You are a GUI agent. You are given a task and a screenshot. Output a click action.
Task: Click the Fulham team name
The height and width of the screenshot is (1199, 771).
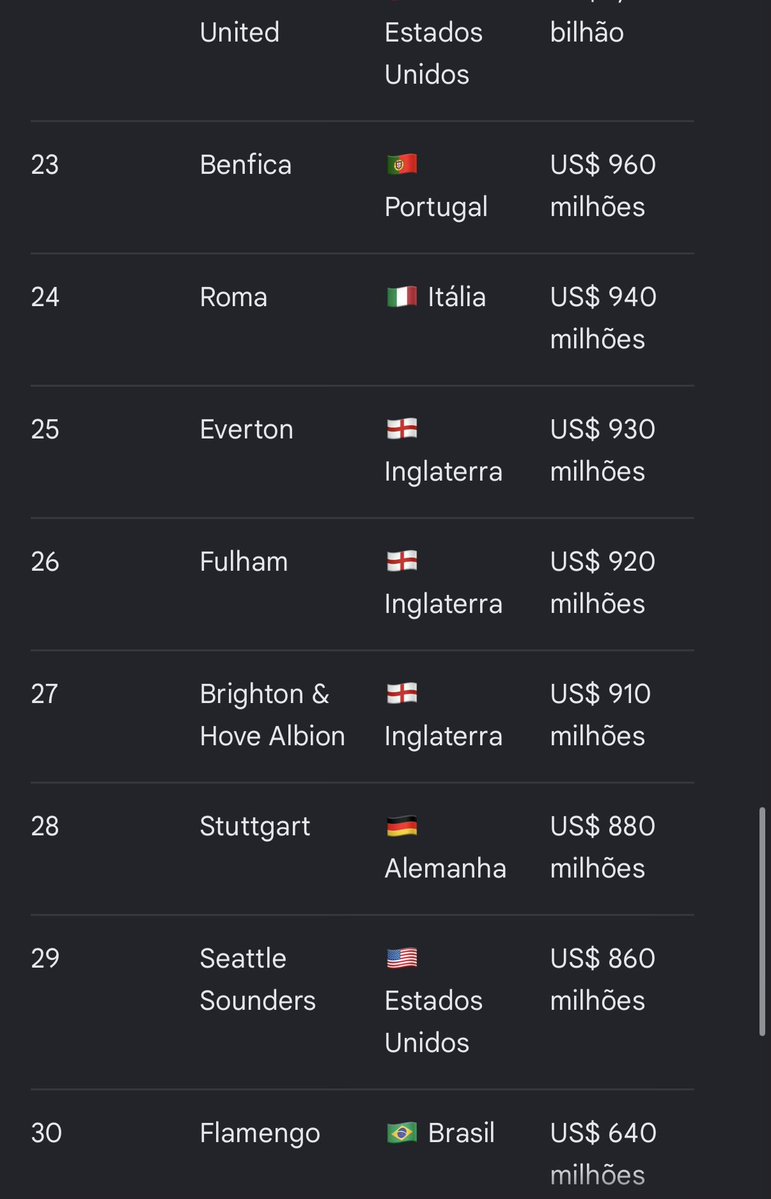tap(244, 561)
